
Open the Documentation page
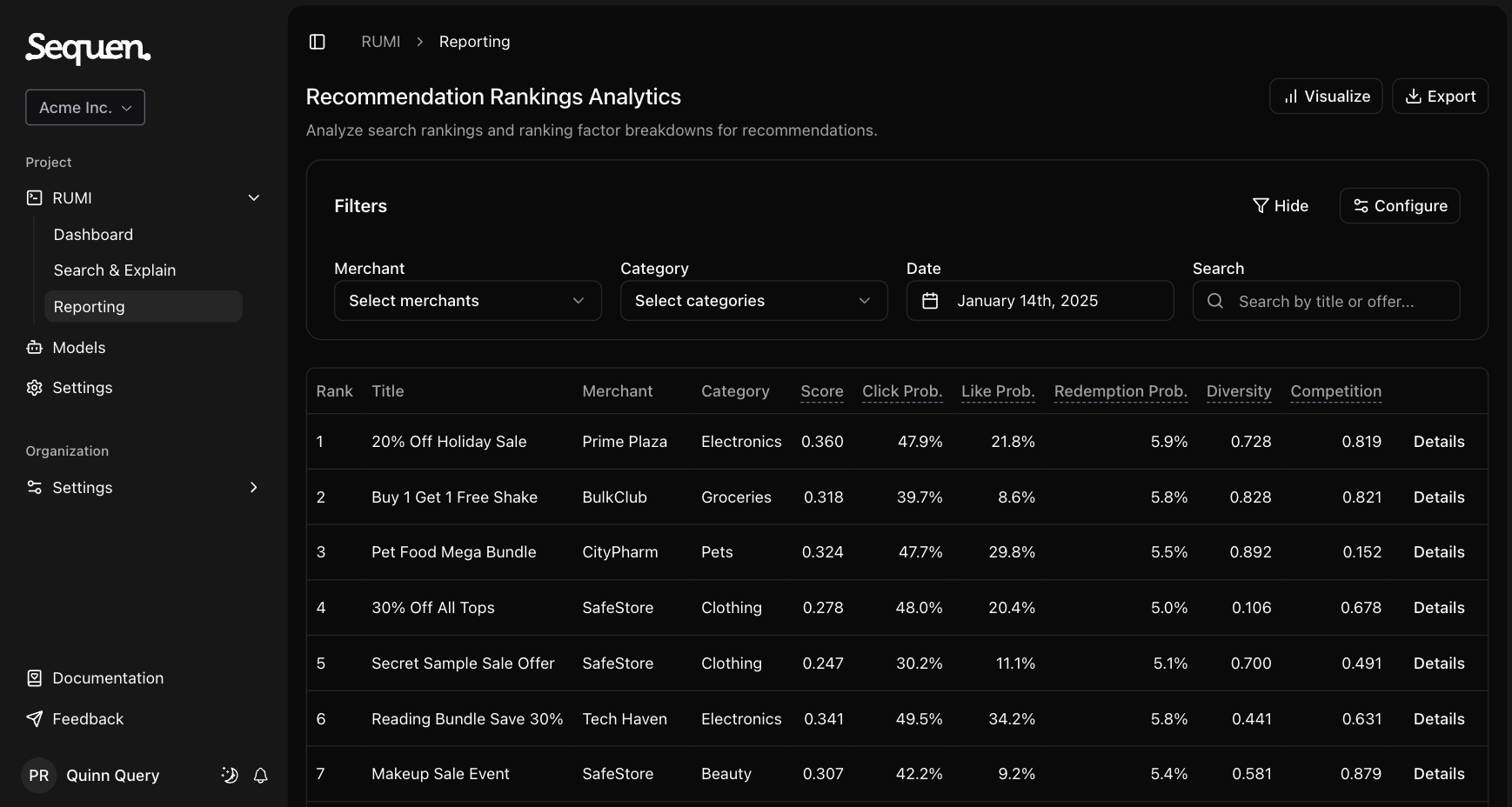click(107, 677)
